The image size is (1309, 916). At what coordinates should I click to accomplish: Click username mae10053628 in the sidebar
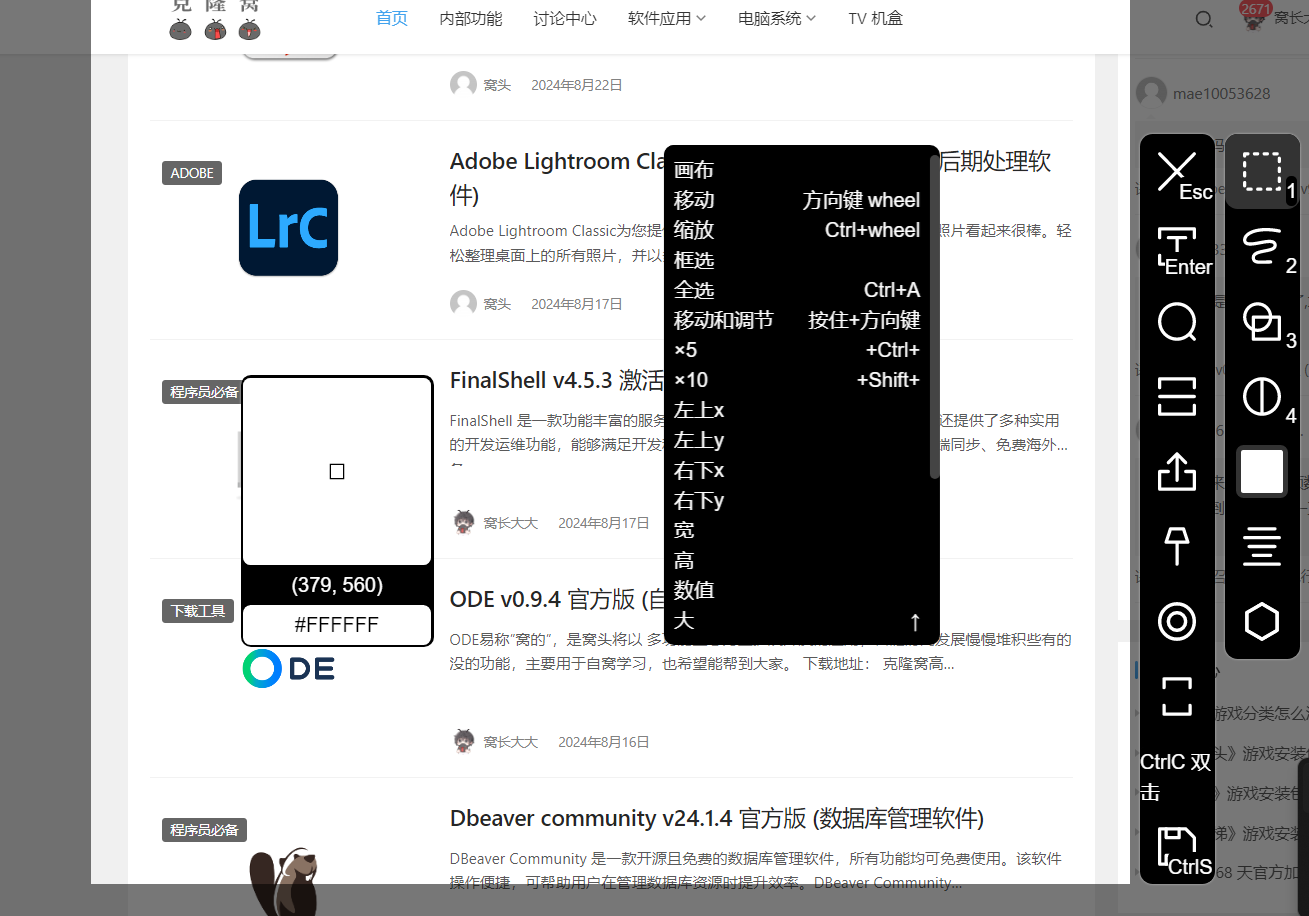coord(1222,93)
